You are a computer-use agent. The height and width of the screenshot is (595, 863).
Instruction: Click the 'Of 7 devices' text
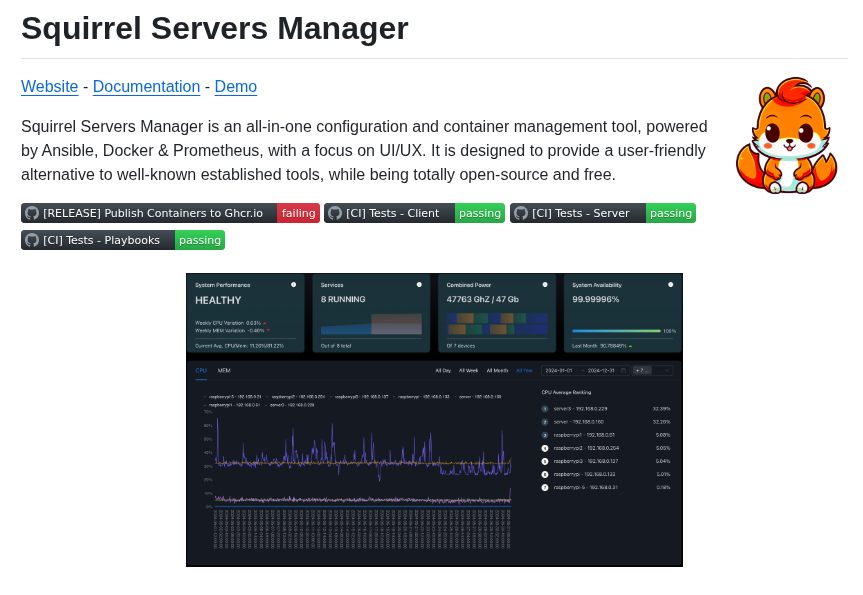(461, 346)
